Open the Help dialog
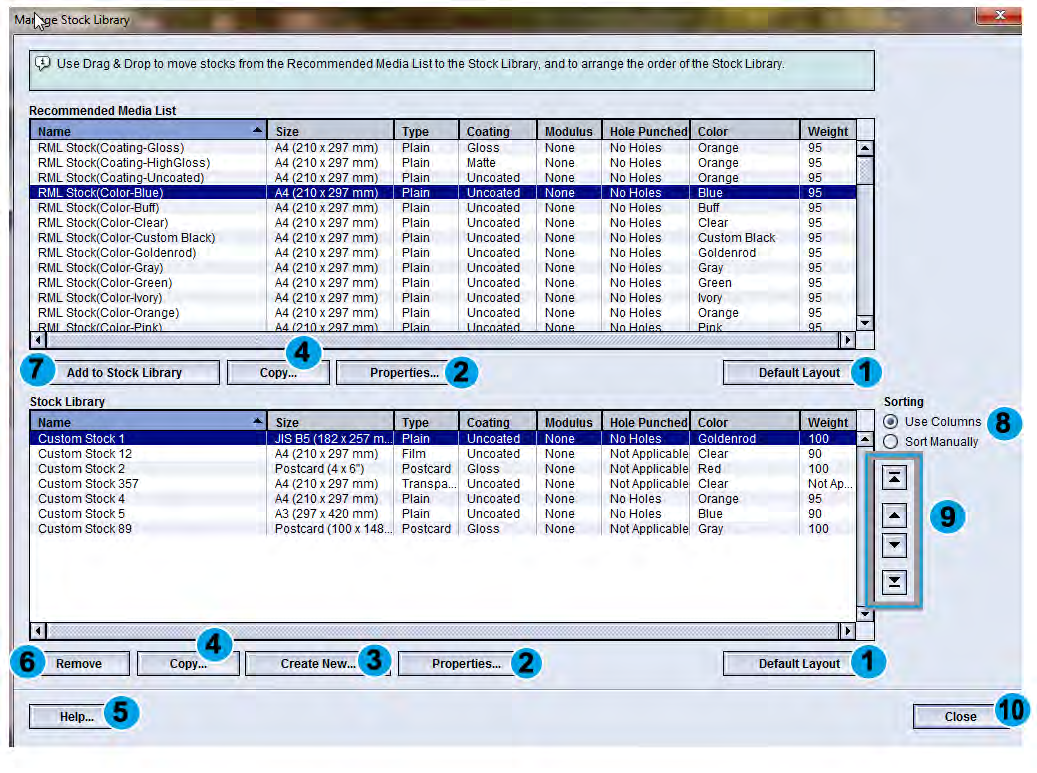This screenshot has height=773, width=1037. [77, 717]
